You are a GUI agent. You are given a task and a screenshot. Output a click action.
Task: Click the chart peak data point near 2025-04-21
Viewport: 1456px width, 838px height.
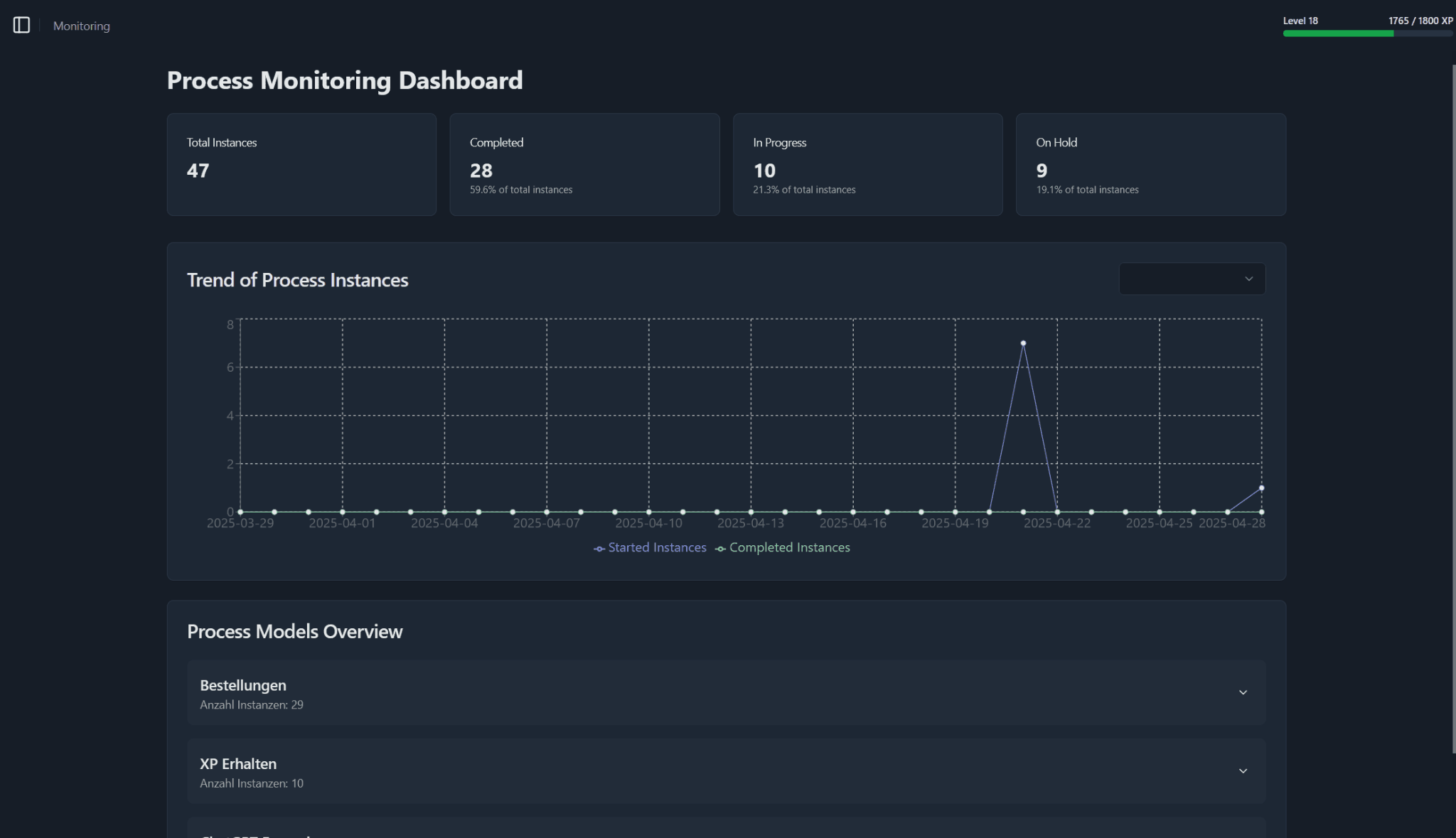(1023, 343)
